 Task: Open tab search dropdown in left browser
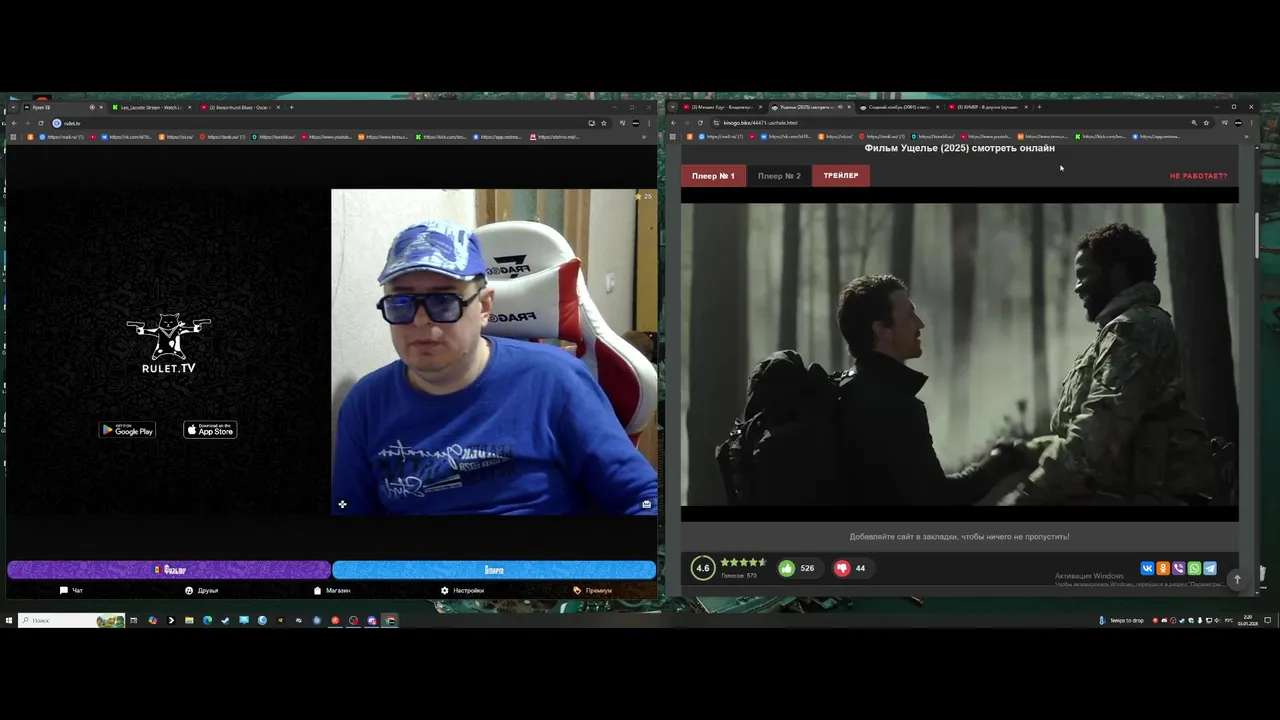coord(12,107)
